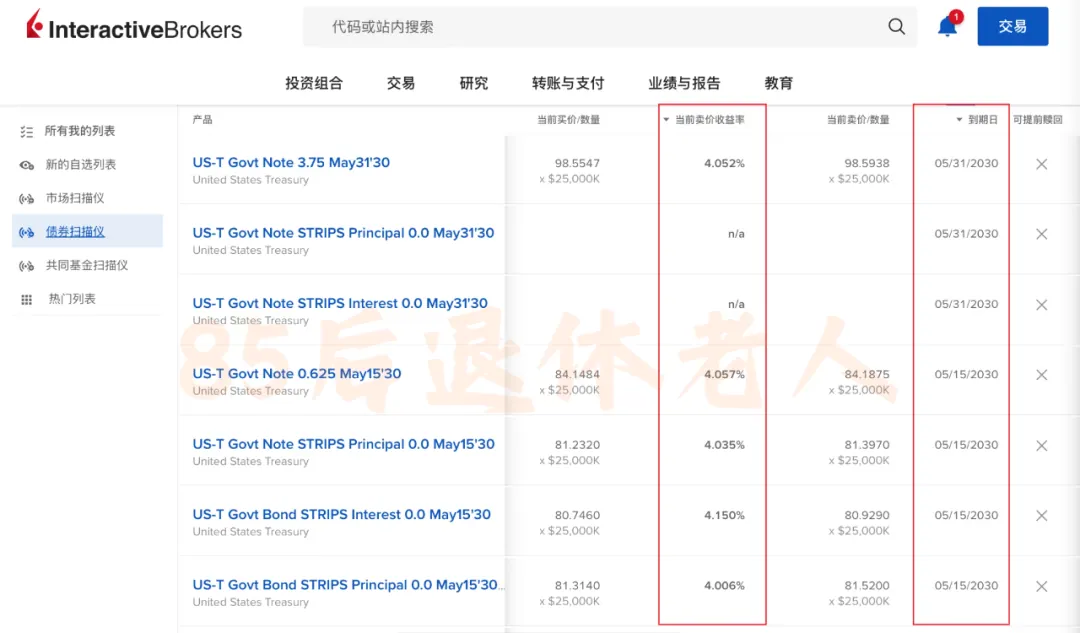This screenshot has width=1080, height=633.
Task: Click the 4.150% yield value
Action: (x=724, y=515)
